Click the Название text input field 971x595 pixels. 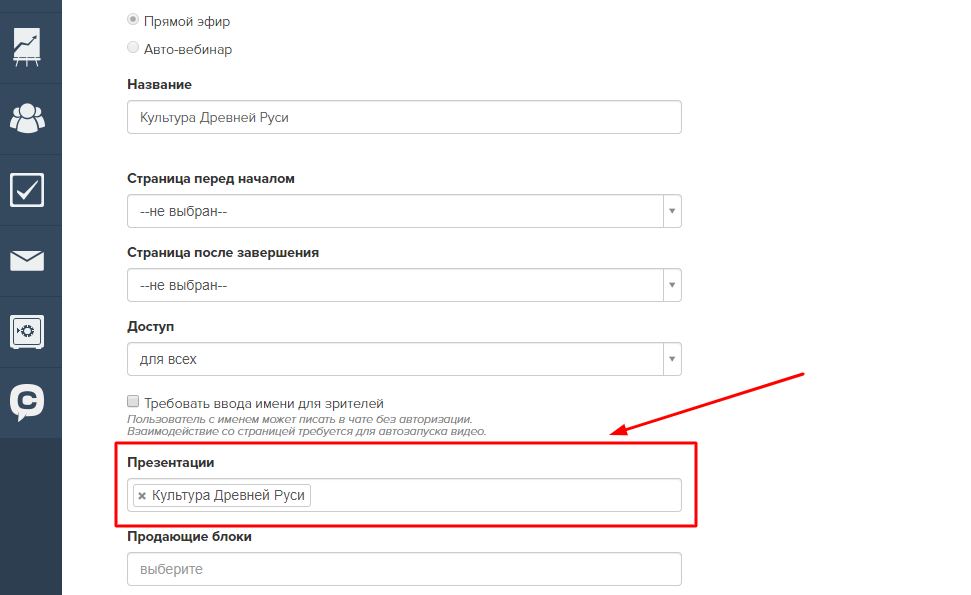pyautogui.click(x=404, y=117)
